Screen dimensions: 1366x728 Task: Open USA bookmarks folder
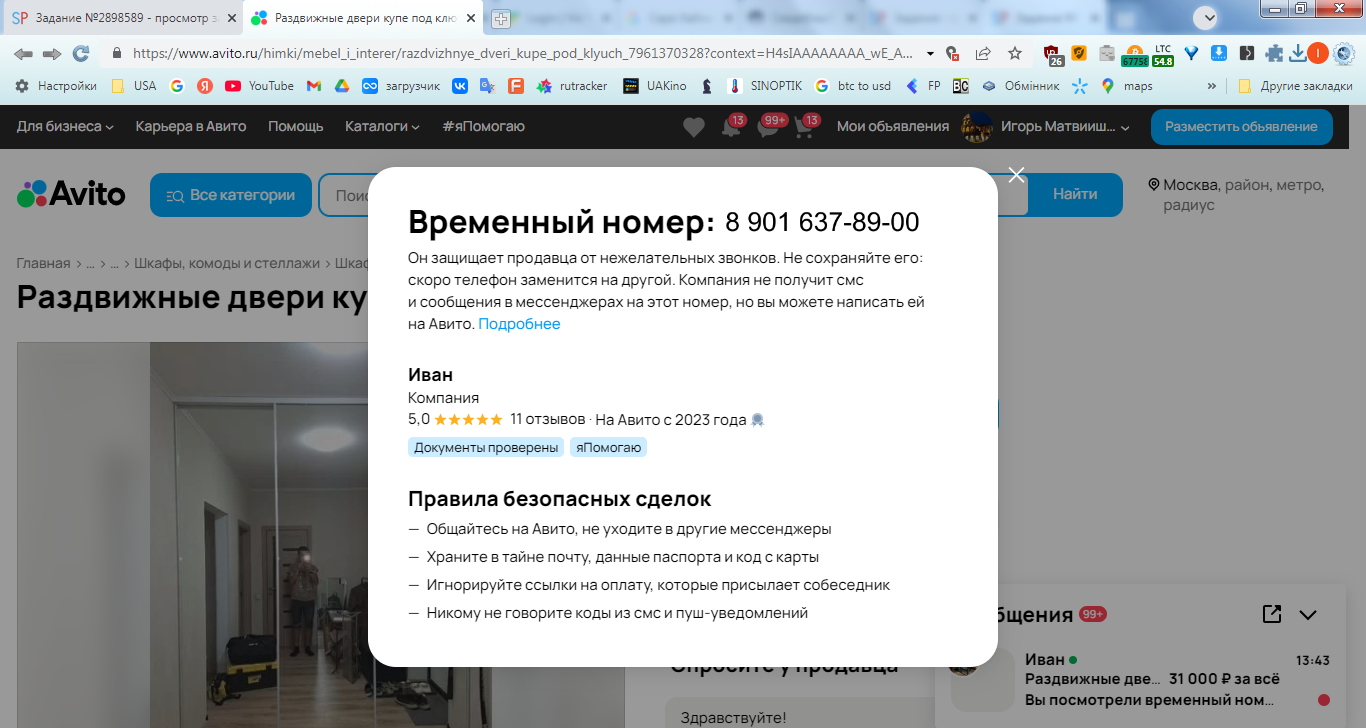point(133,86)
